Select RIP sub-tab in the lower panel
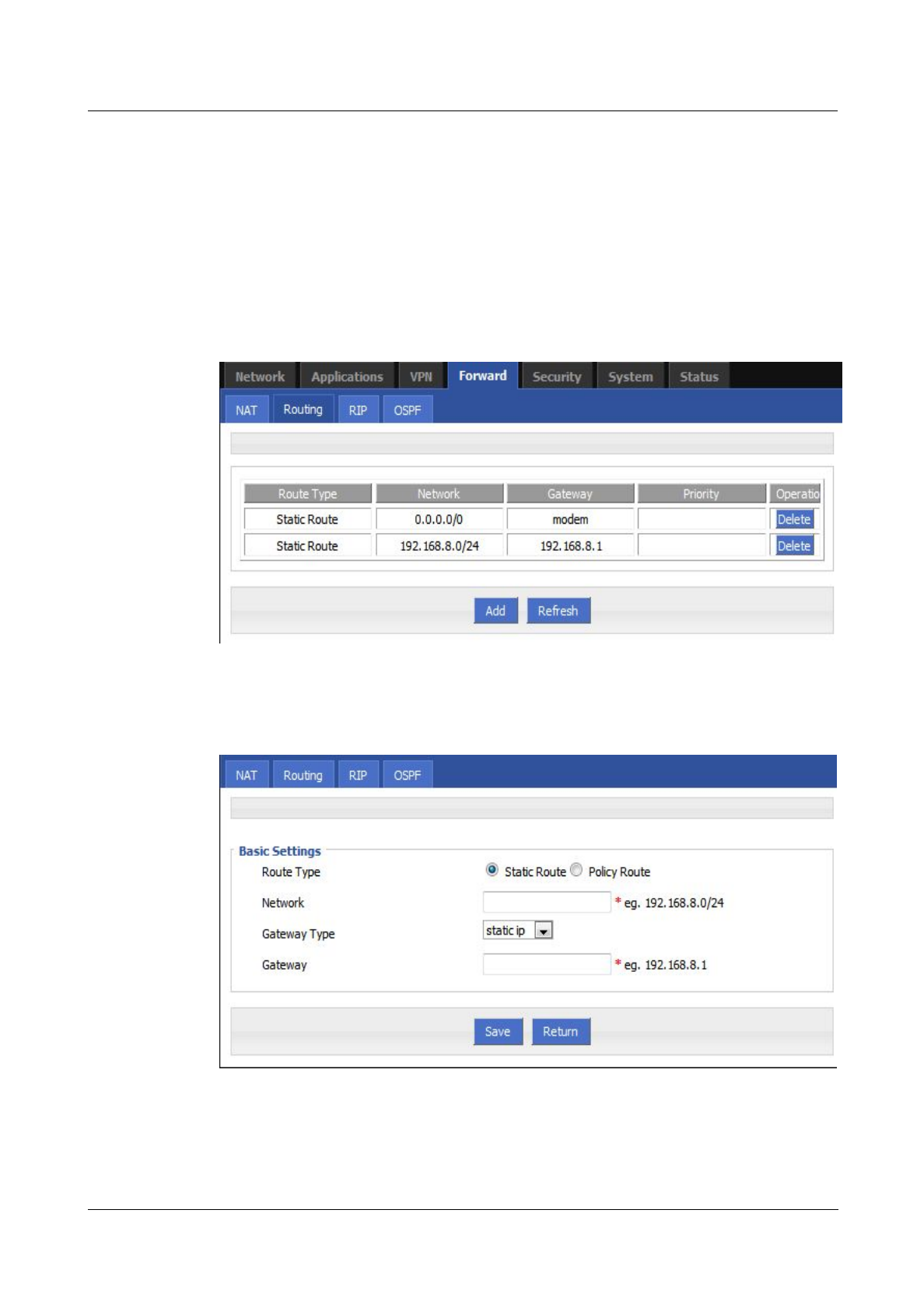 point(358,775)
